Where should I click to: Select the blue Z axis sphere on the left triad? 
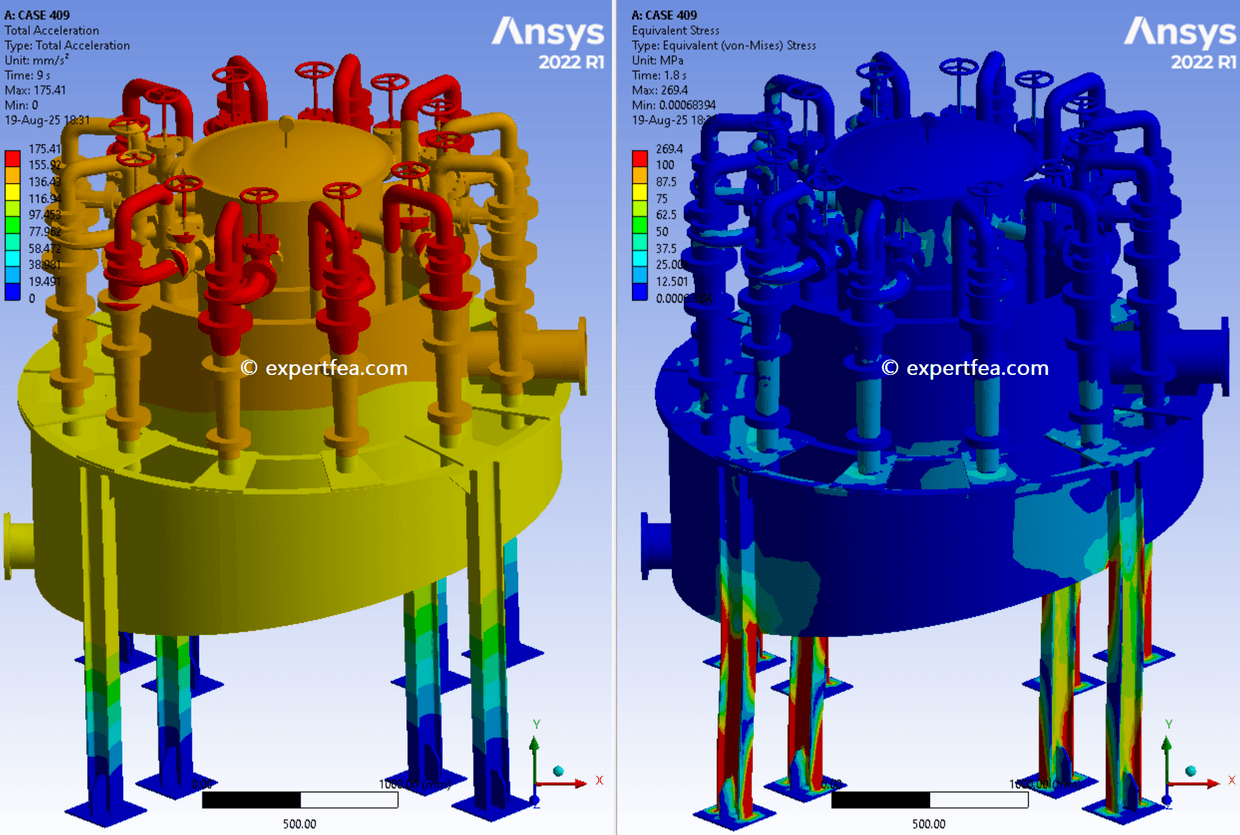coord(534,800)
